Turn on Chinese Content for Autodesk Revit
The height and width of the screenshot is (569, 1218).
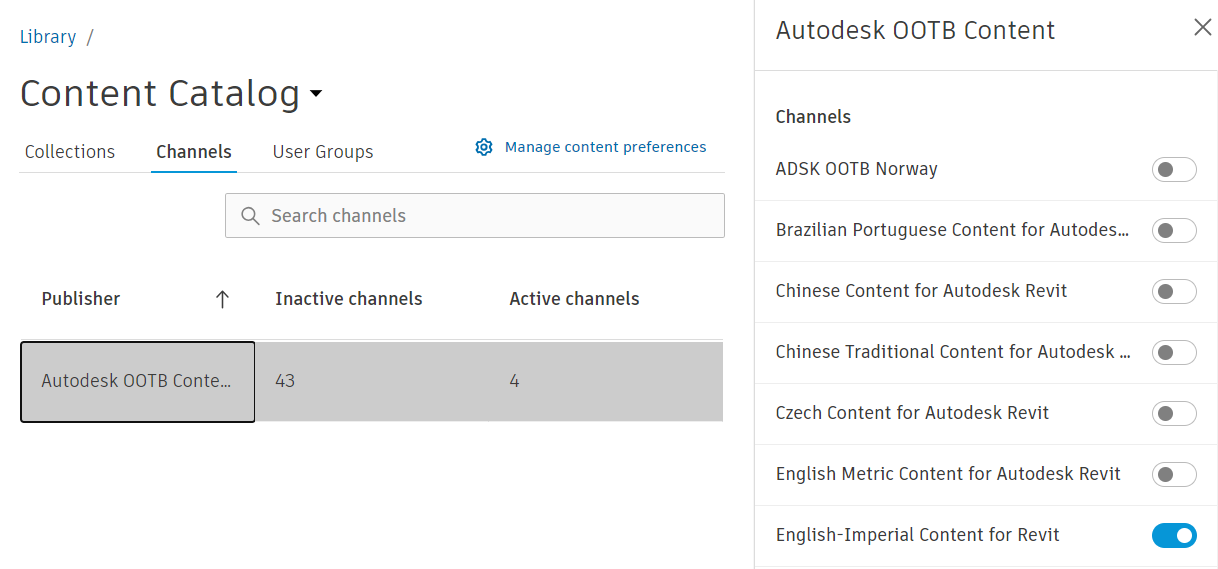pyautogui.click(x=1174, y=292)
